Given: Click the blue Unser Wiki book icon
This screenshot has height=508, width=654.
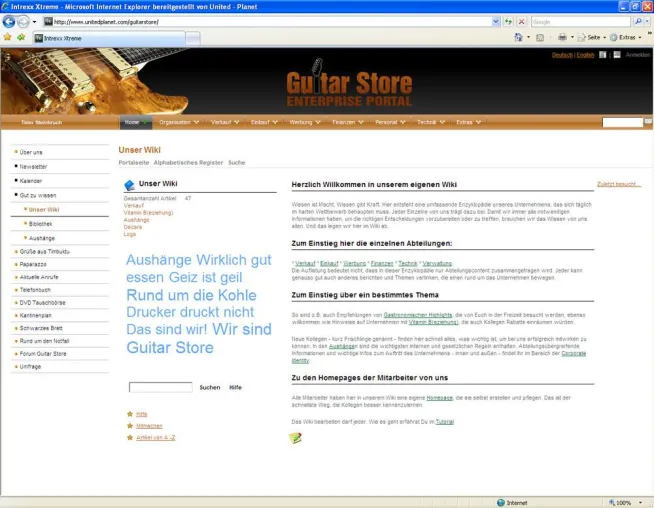Looking at the screenshot, I should point(130,185).
